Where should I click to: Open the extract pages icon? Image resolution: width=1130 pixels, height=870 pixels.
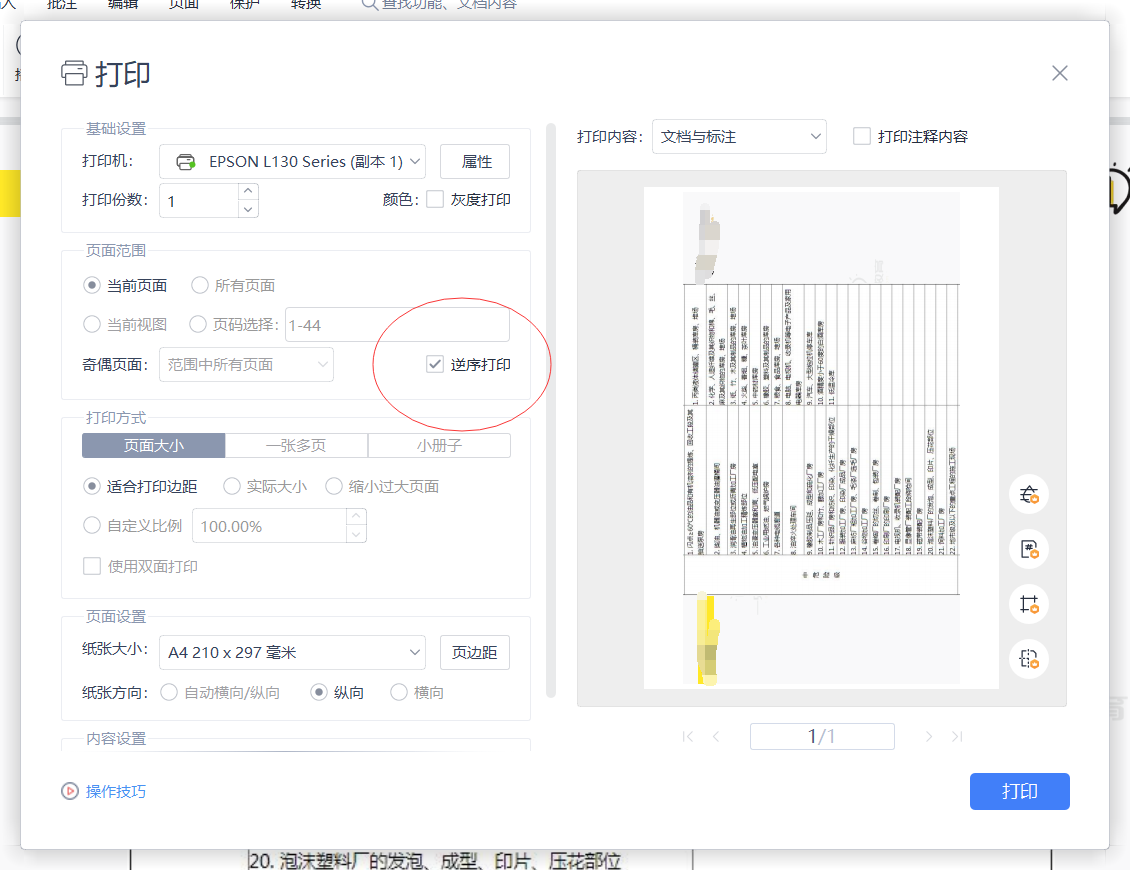coord(1029,658)
